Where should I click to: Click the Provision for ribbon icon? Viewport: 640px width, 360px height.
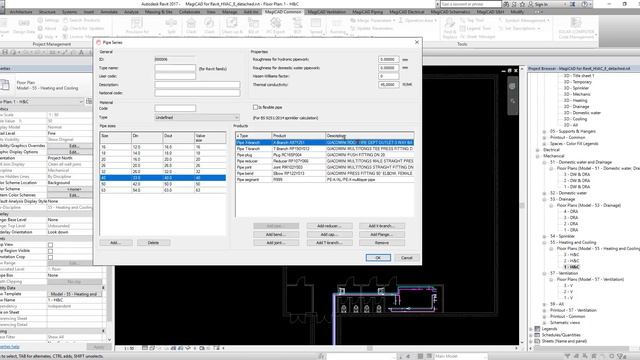click(x=137, y=26)
